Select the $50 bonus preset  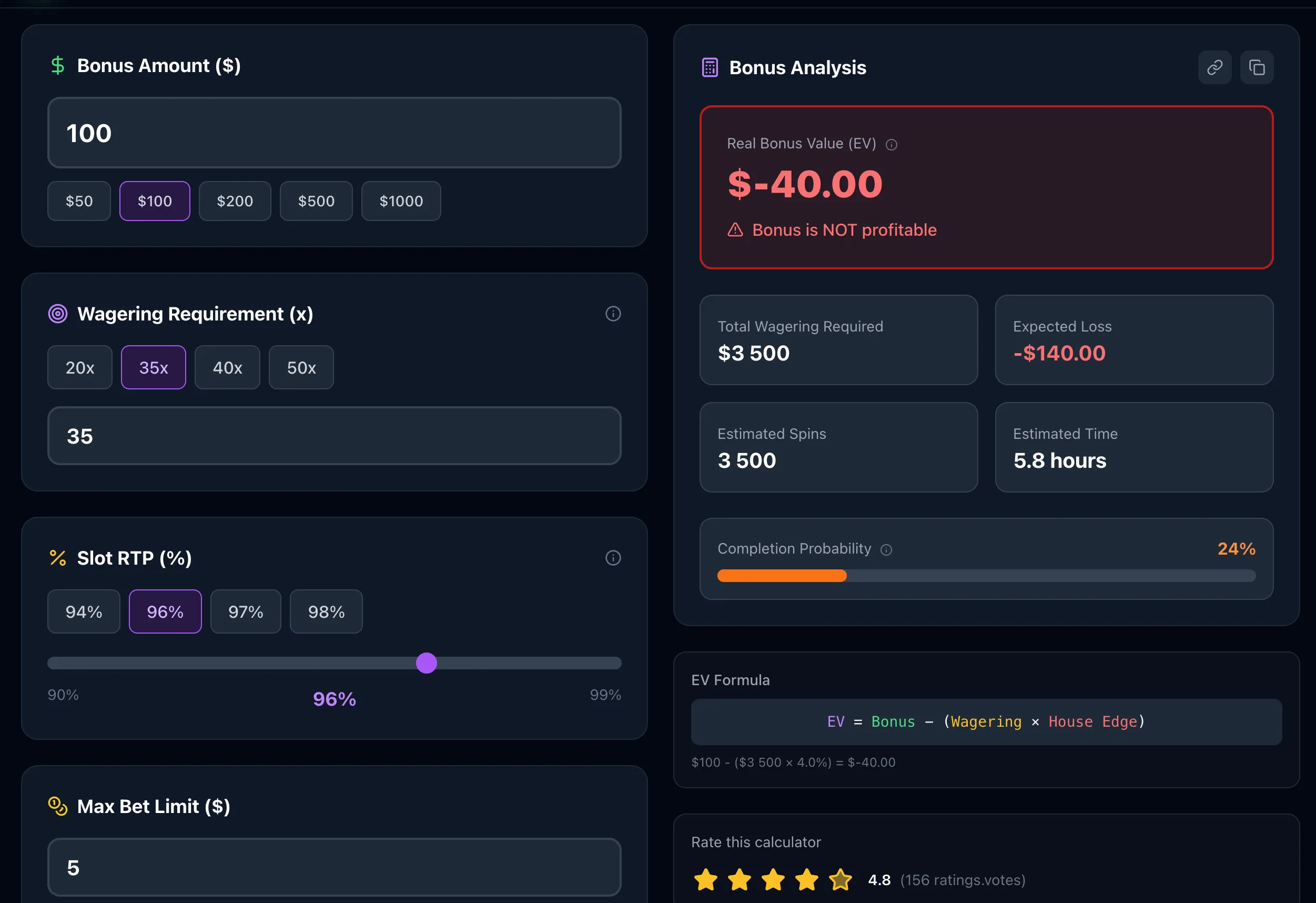pos(79,201)
